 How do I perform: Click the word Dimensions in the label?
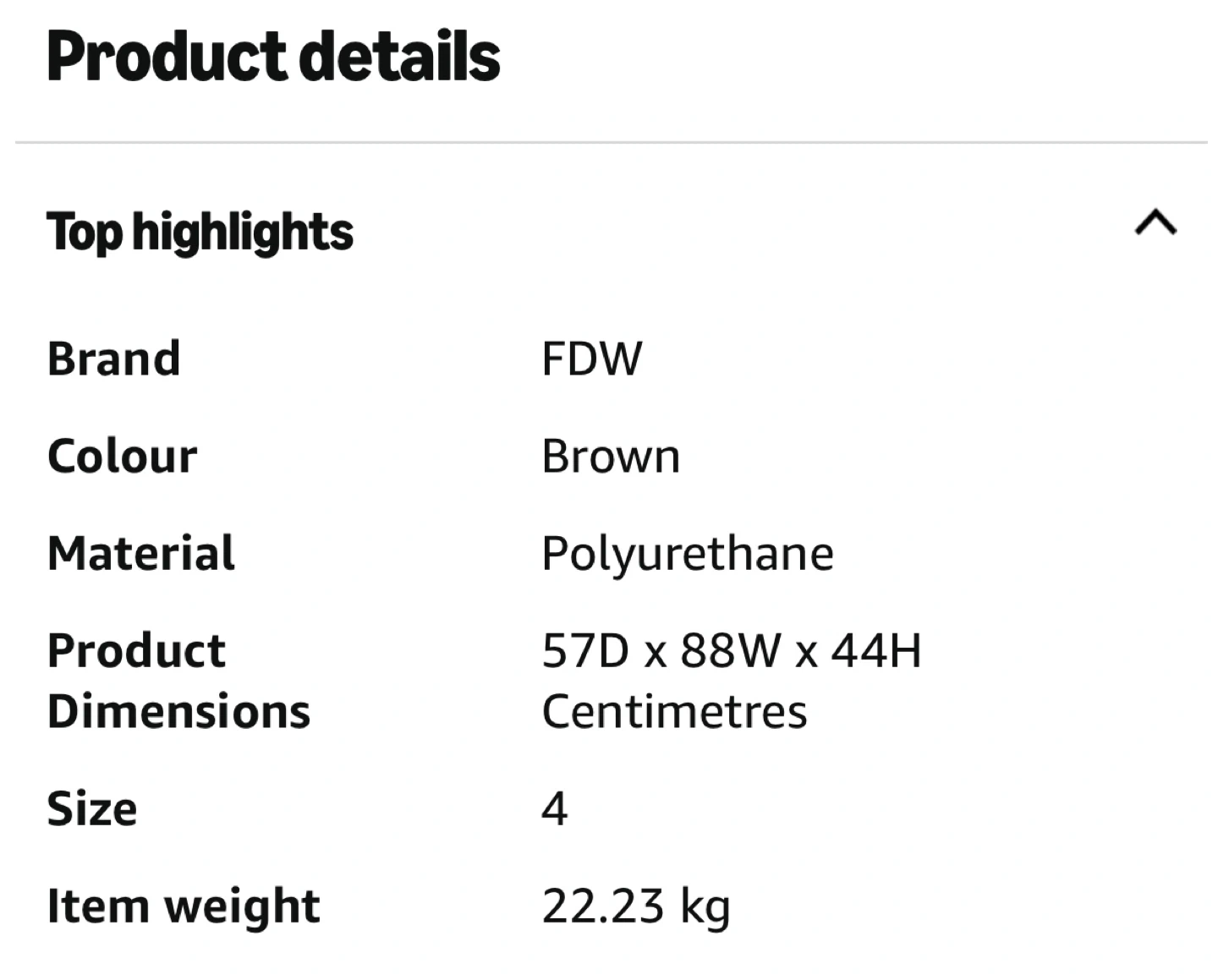point(178,711)
